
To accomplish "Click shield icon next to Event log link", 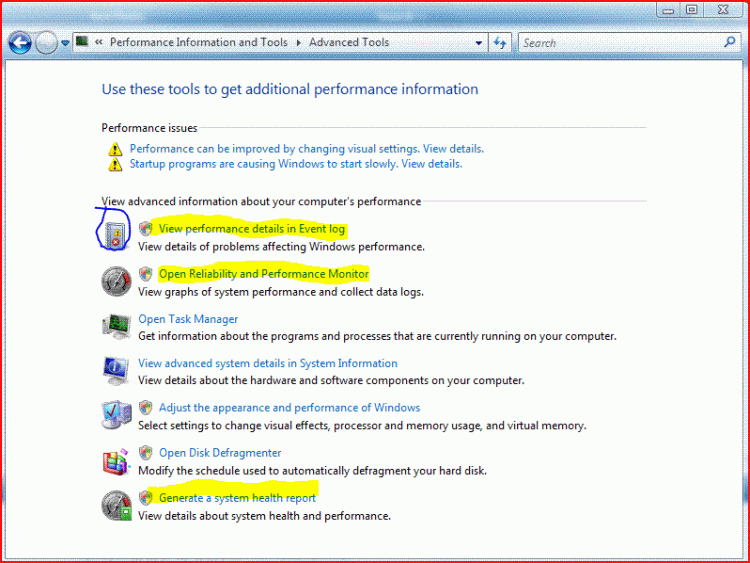I will (146, 229).
